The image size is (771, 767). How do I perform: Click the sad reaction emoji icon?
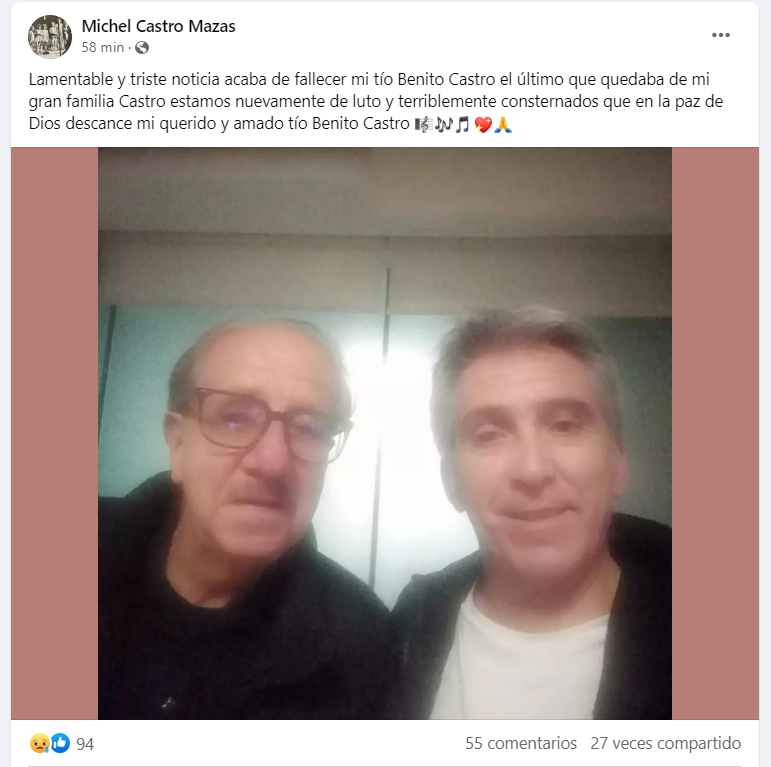click(x=39, y=743)
